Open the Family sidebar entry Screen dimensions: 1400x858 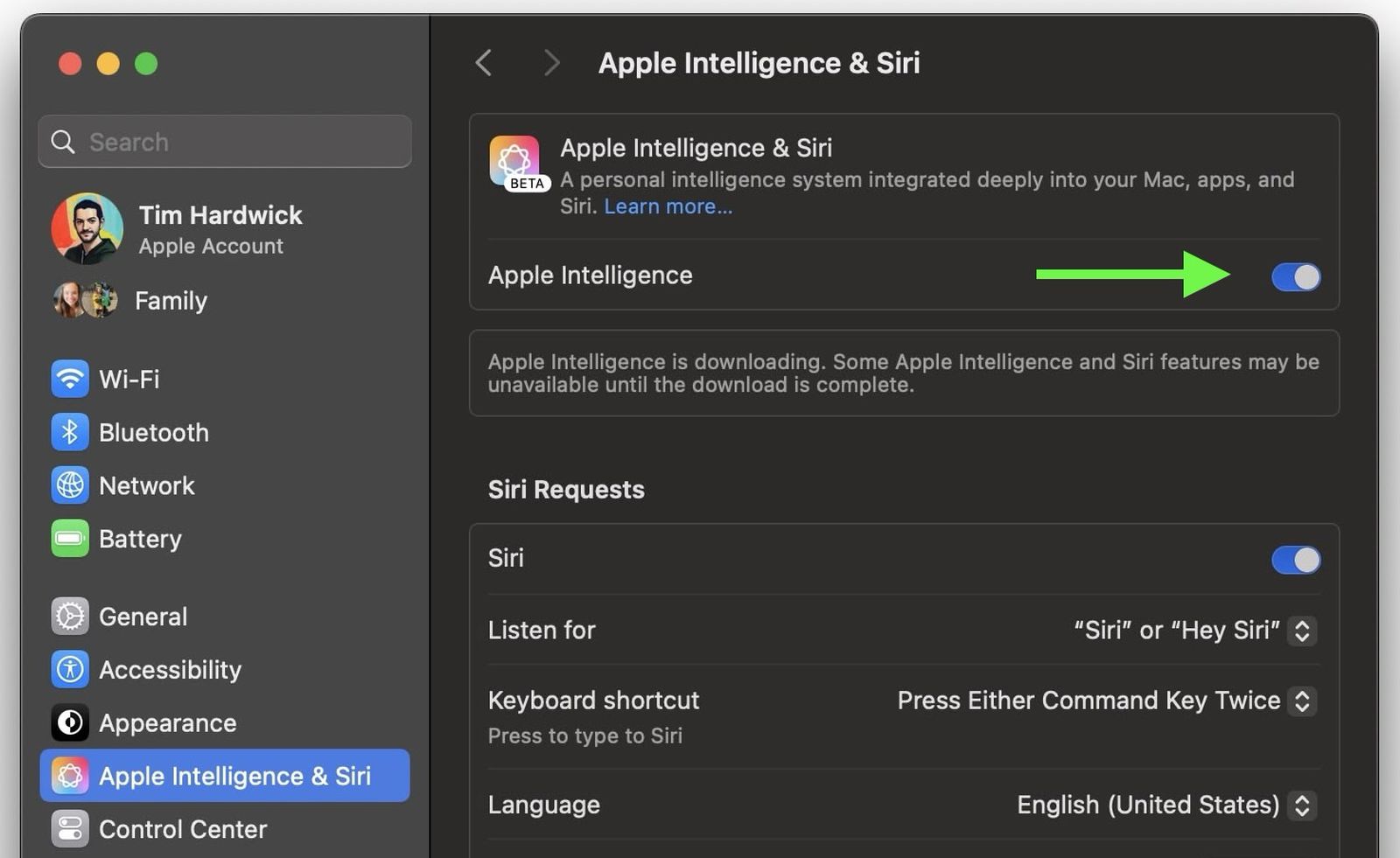170,301
